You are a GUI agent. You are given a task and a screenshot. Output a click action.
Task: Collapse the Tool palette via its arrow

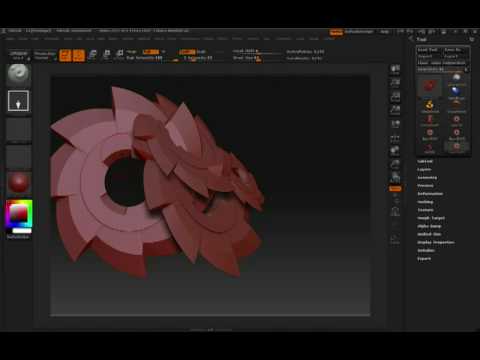[x=411, y=39]
